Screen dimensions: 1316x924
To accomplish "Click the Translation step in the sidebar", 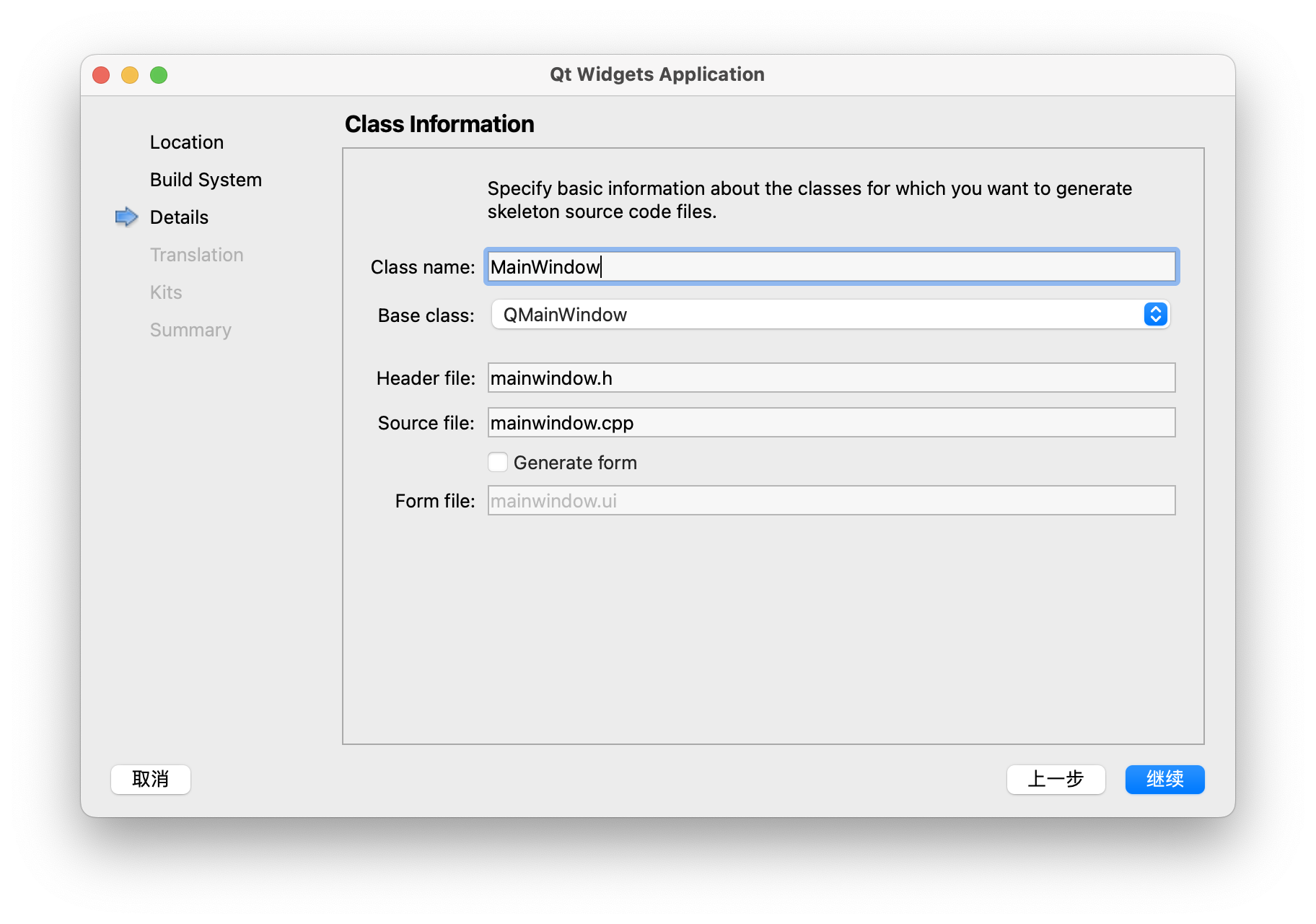I will (x=196, y=255).
